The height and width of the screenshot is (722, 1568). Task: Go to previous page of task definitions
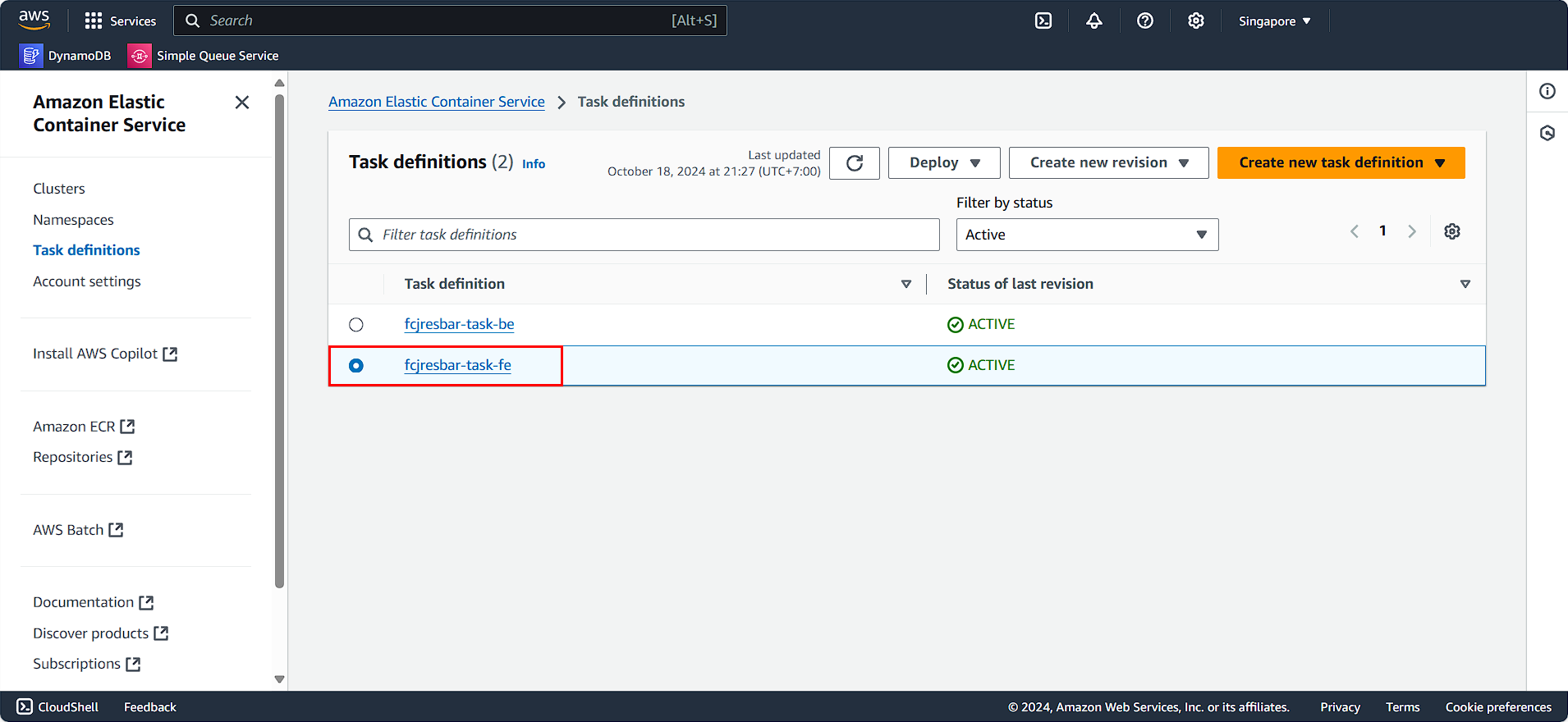coord(1355,231)
